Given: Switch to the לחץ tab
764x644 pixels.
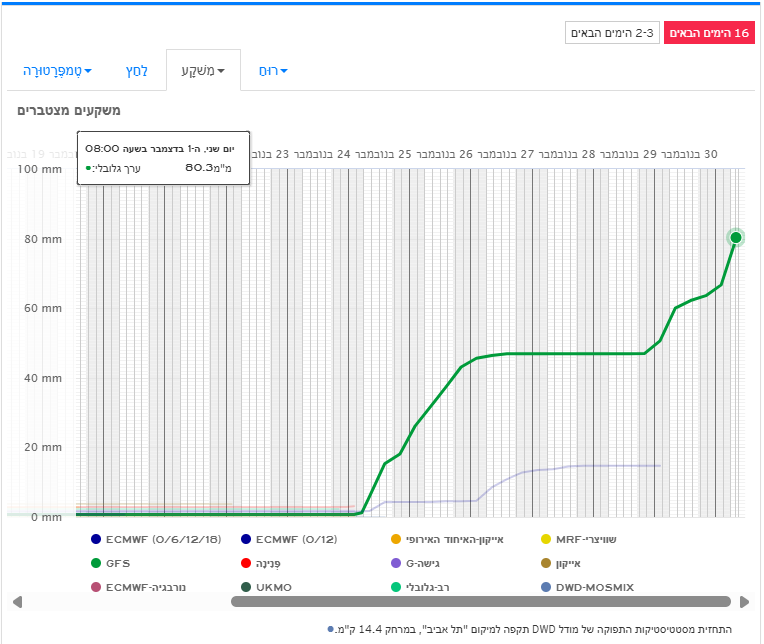Looking at the screenshot, I should coord(137,71).
